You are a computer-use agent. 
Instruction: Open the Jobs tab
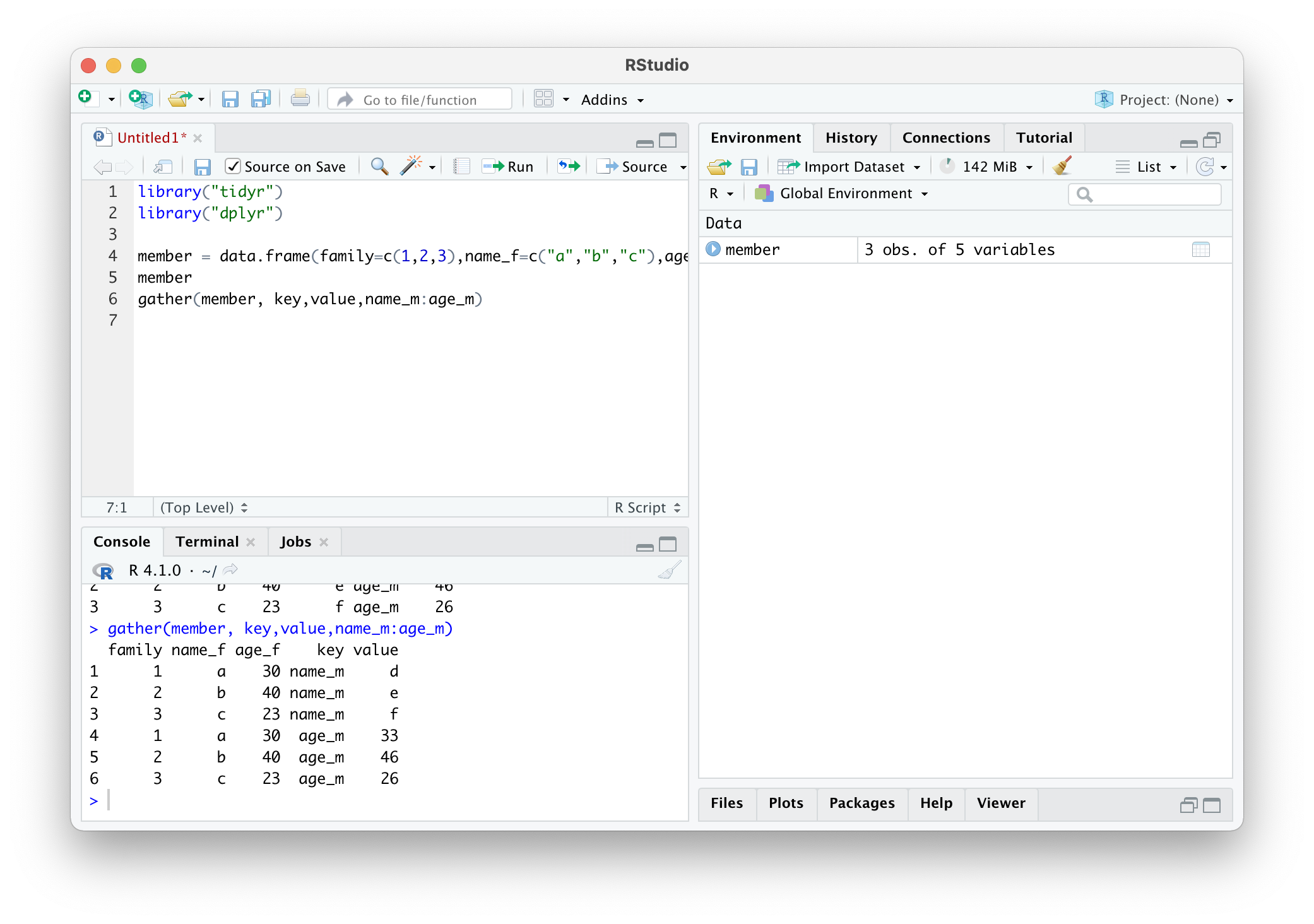click(x=295, y=542)
